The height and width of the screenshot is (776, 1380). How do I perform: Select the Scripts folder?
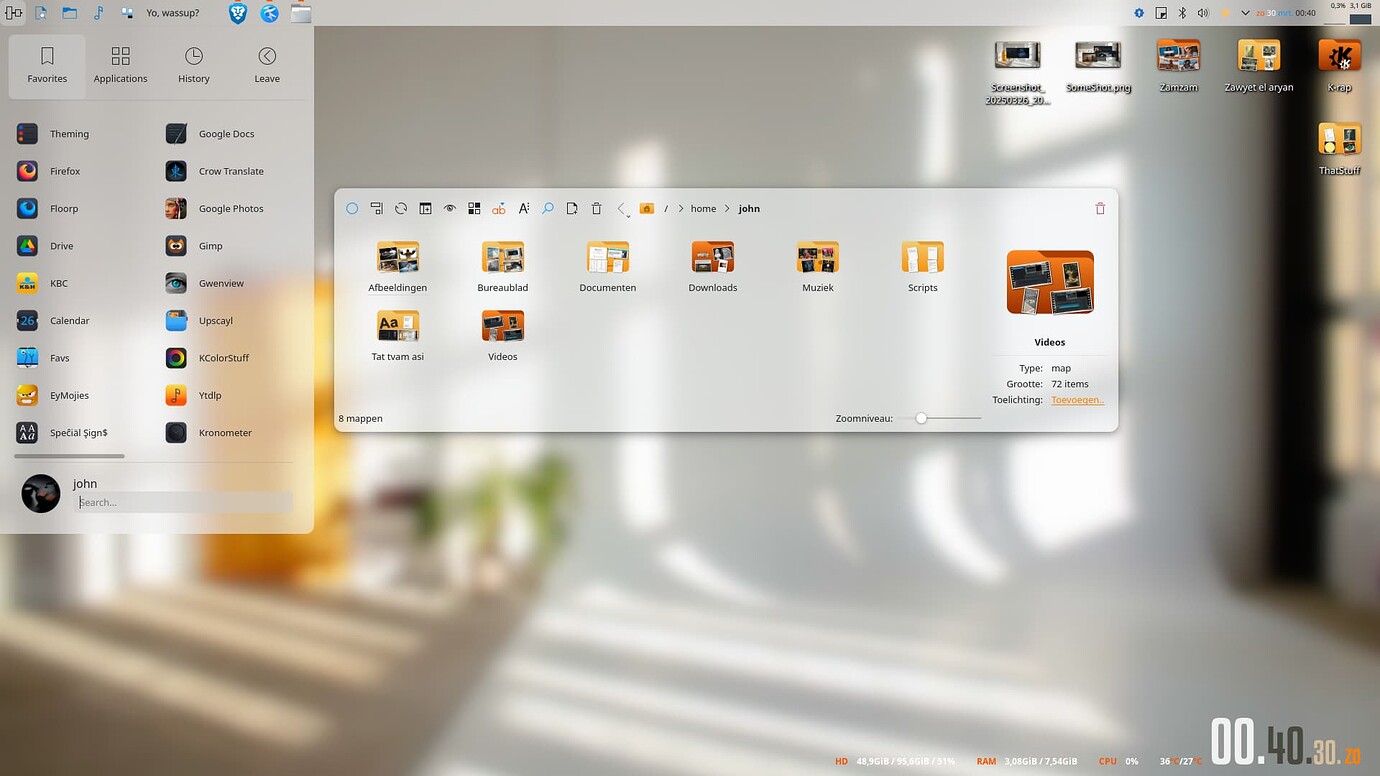(x=922, y=267)
